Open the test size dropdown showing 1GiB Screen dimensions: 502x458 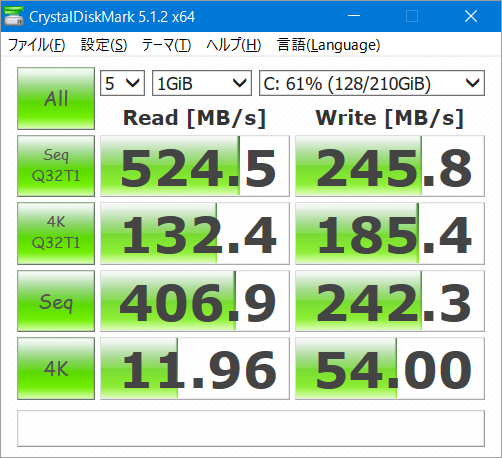[202, 83]
